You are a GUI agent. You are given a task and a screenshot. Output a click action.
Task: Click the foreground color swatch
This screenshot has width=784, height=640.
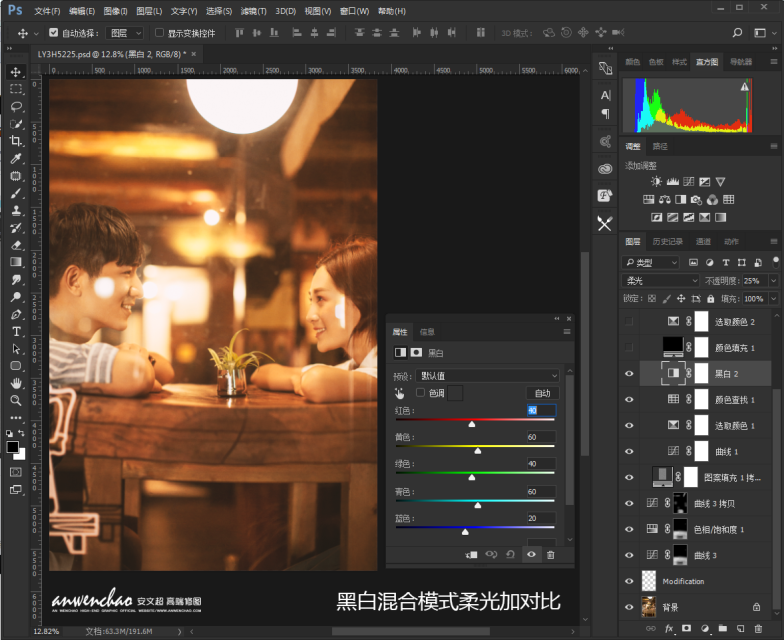tap(12, 446)
